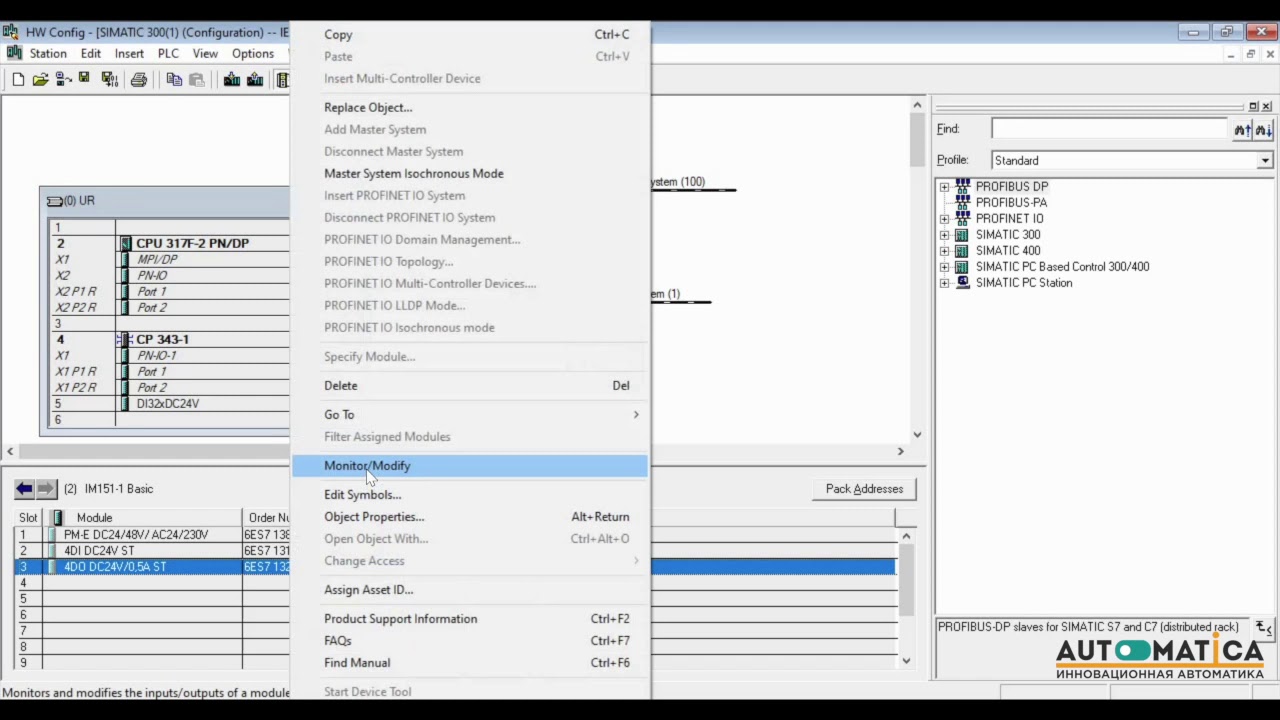Select Master System Isochronous Mode
The height and width of the screenshot is (720, 1280).
click(470, 174)
